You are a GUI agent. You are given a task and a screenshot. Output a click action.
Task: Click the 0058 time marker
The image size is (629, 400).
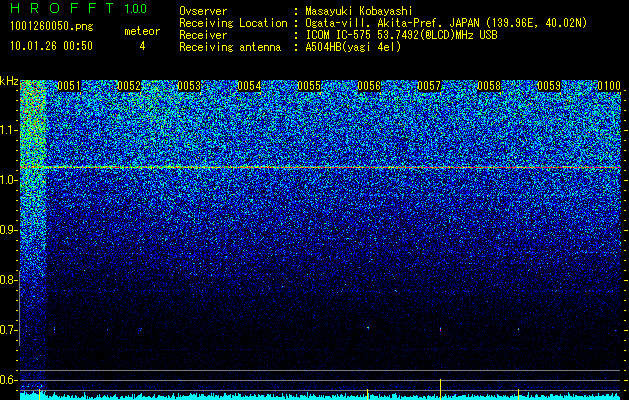pos(489,86)
